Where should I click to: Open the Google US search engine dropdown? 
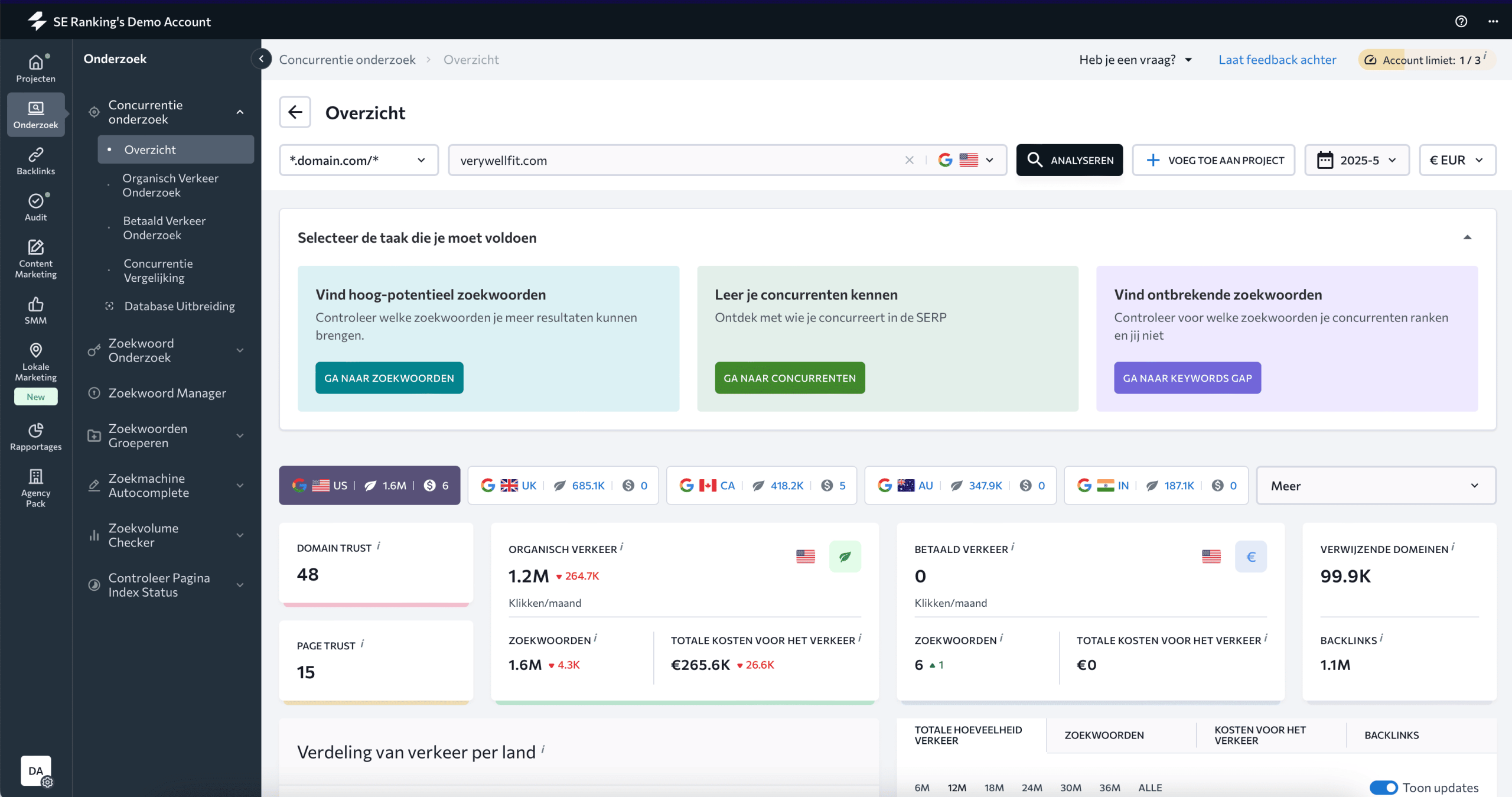966,160
